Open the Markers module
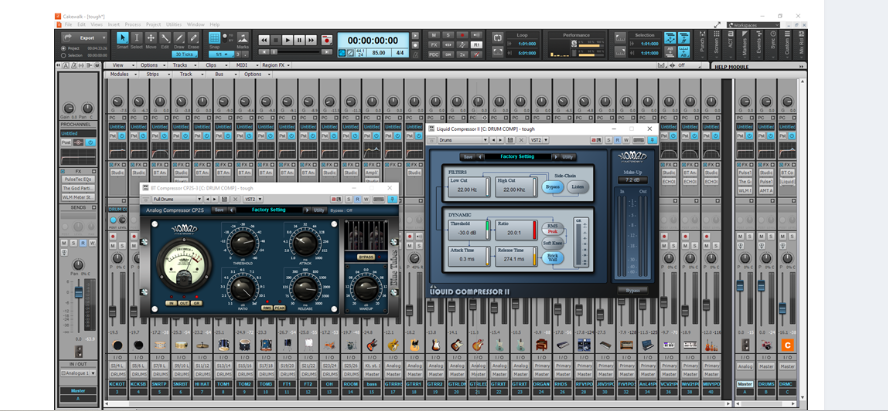 744,45
